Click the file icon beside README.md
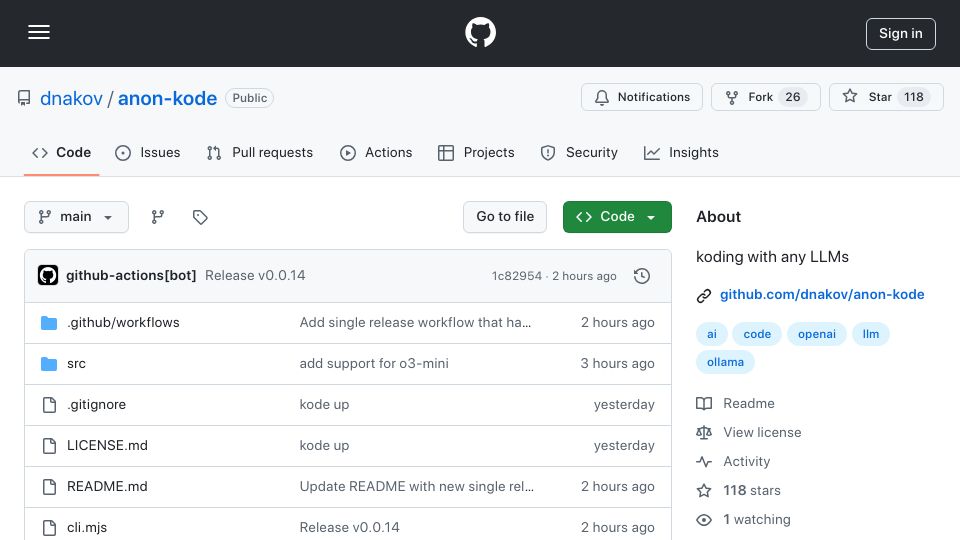Screen dimensions: 960x540 coord(49,487)
